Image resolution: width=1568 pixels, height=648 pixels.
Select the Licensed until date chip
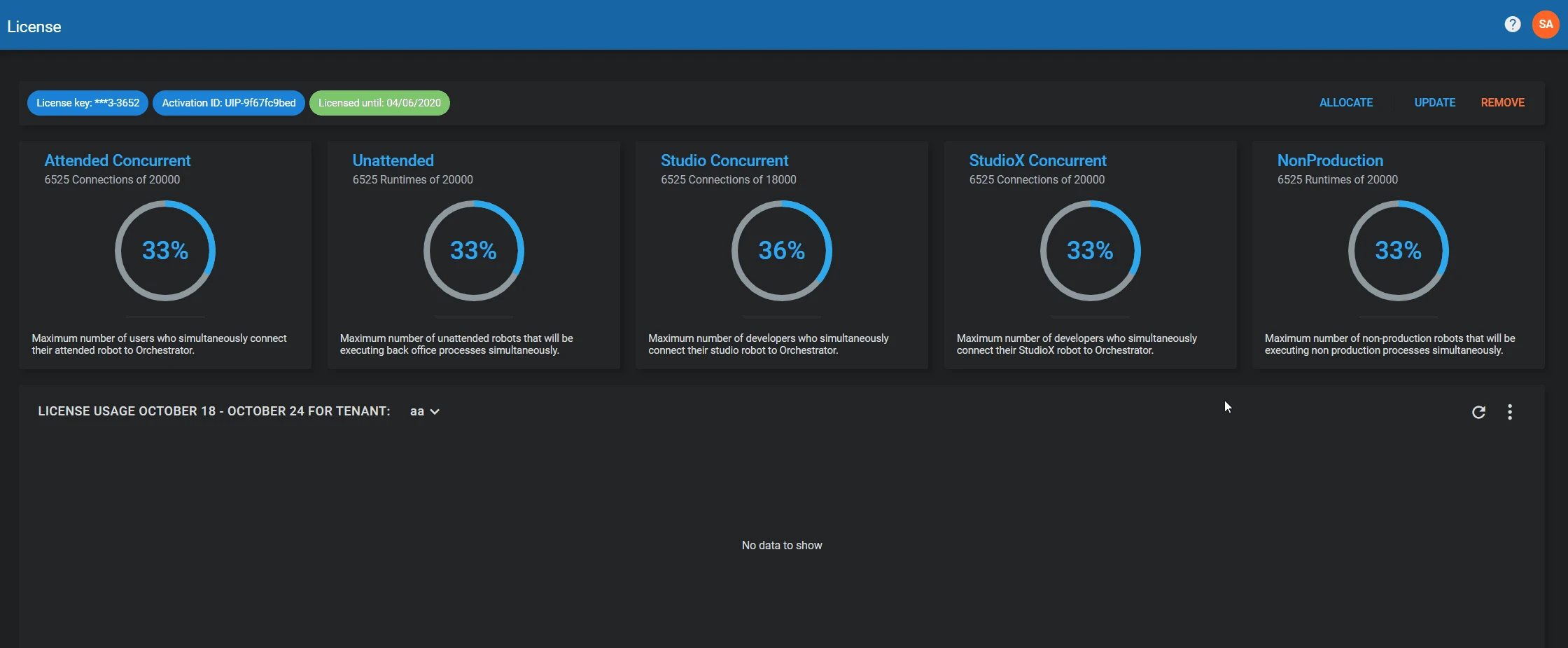379,103
